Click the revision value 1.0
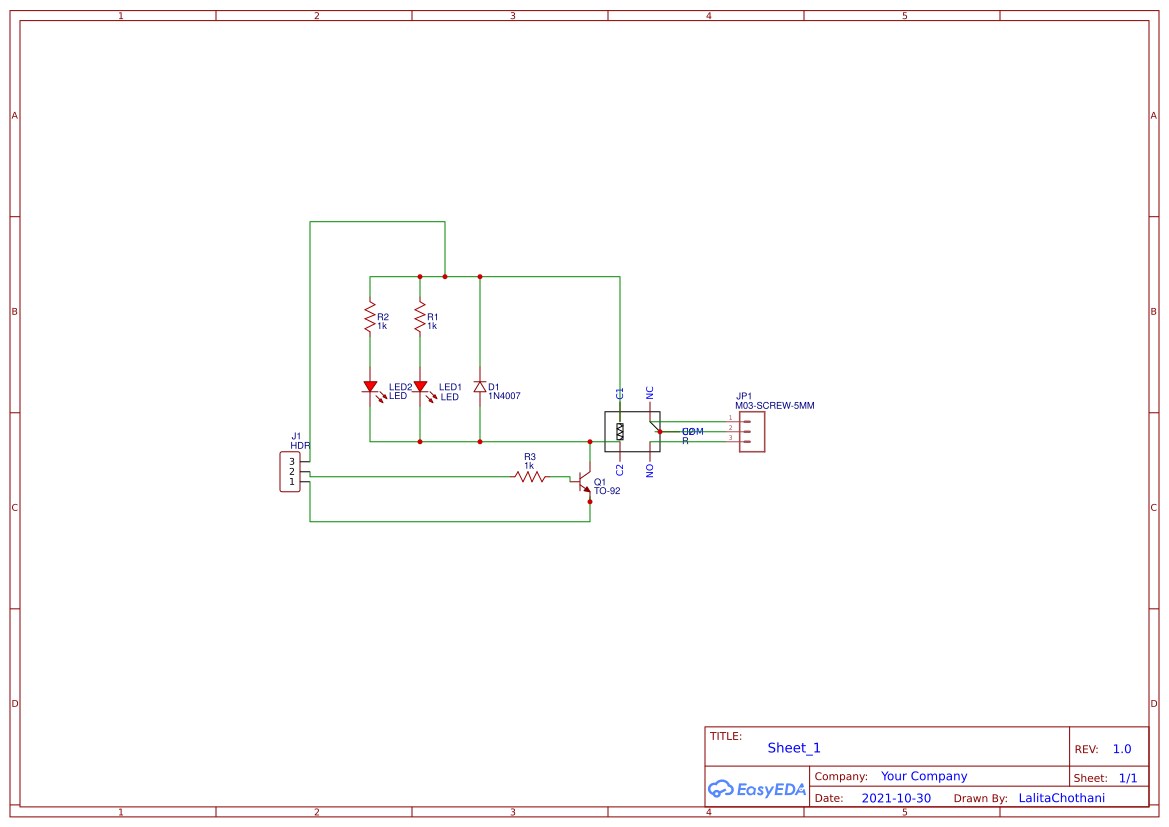Screen dimensions: 1169x827 tap(1122, 748)
